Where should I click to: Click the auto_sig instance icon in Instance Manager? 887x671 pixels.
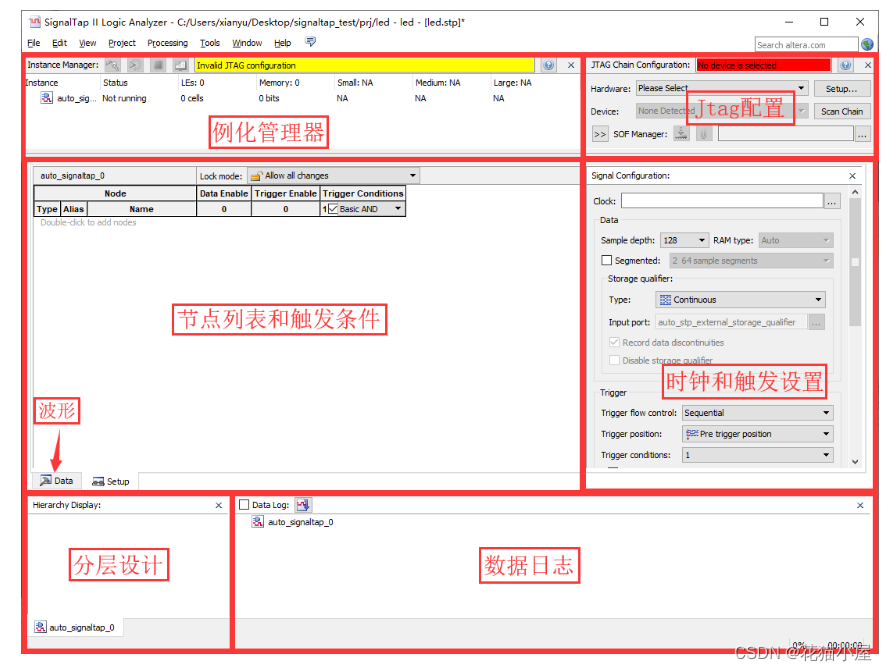click(46, 98)
